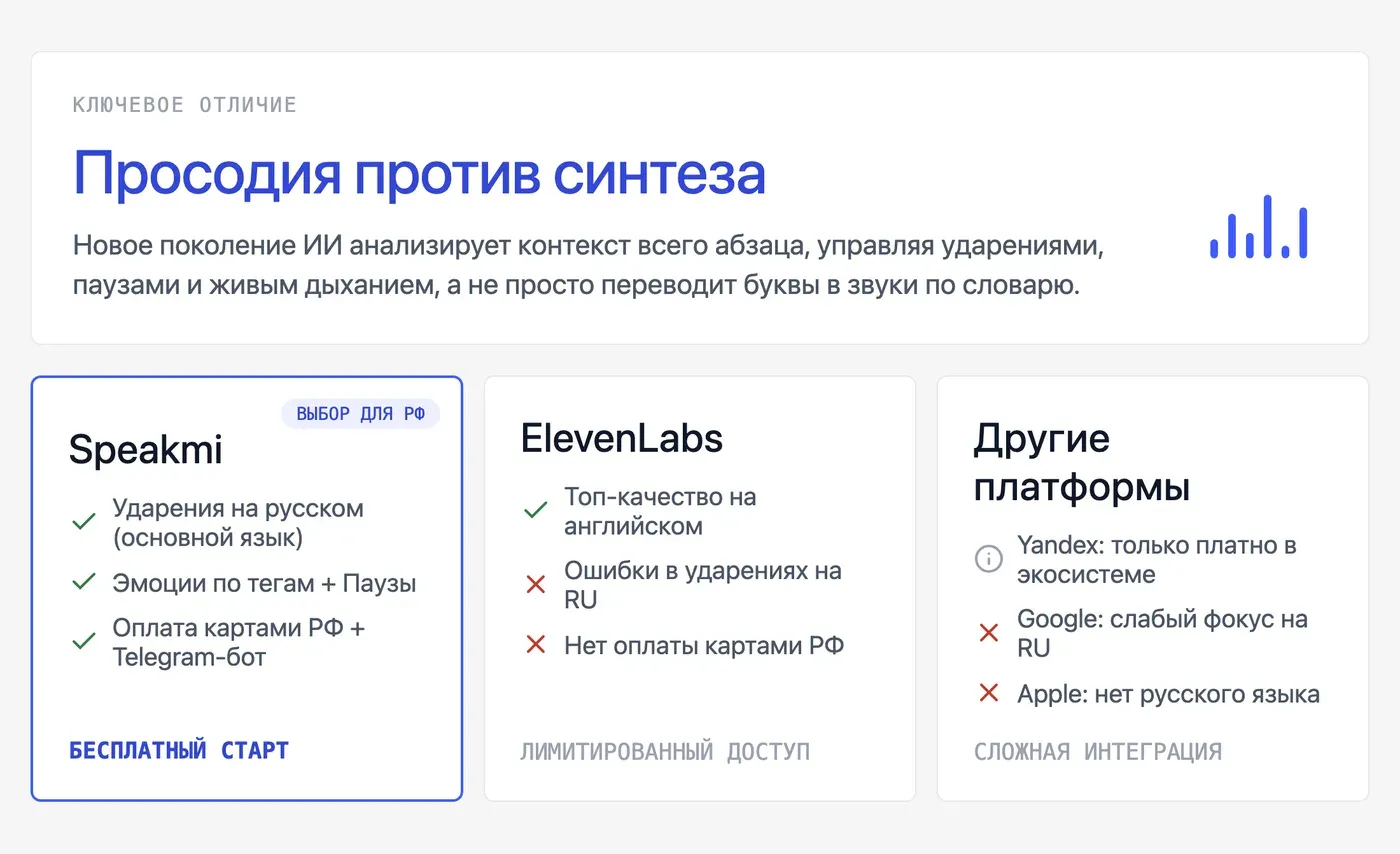1400x854 pixels.
Task: Click text Нет оплаты картами РФ
Action: 704,645
